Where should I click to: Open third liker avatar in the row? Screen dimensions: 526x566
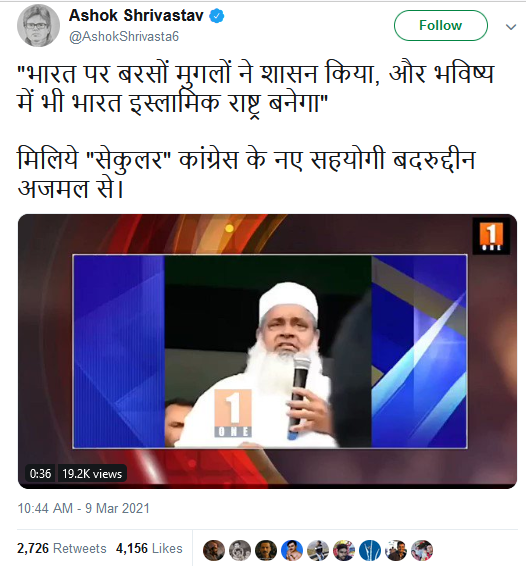point(266,550)
